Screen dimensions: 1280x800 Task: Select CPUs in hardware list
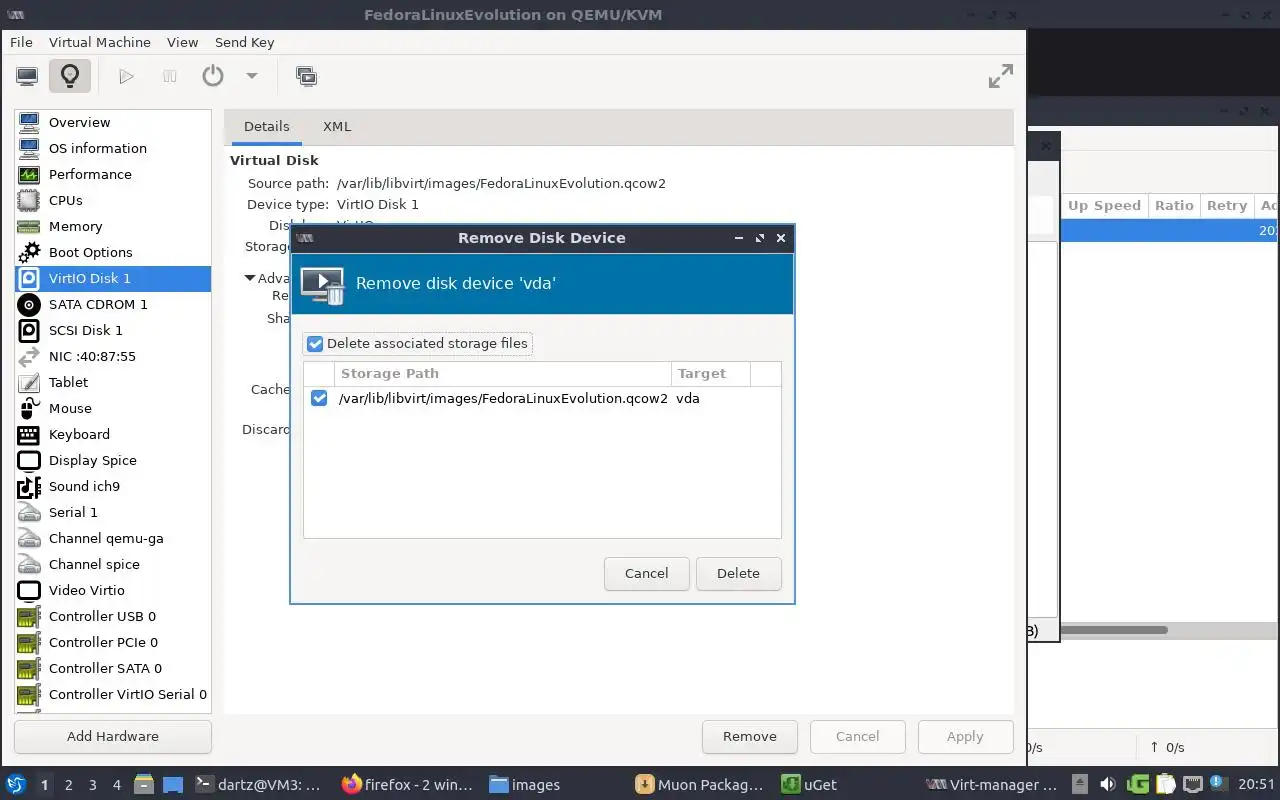(x=113, y=200)
